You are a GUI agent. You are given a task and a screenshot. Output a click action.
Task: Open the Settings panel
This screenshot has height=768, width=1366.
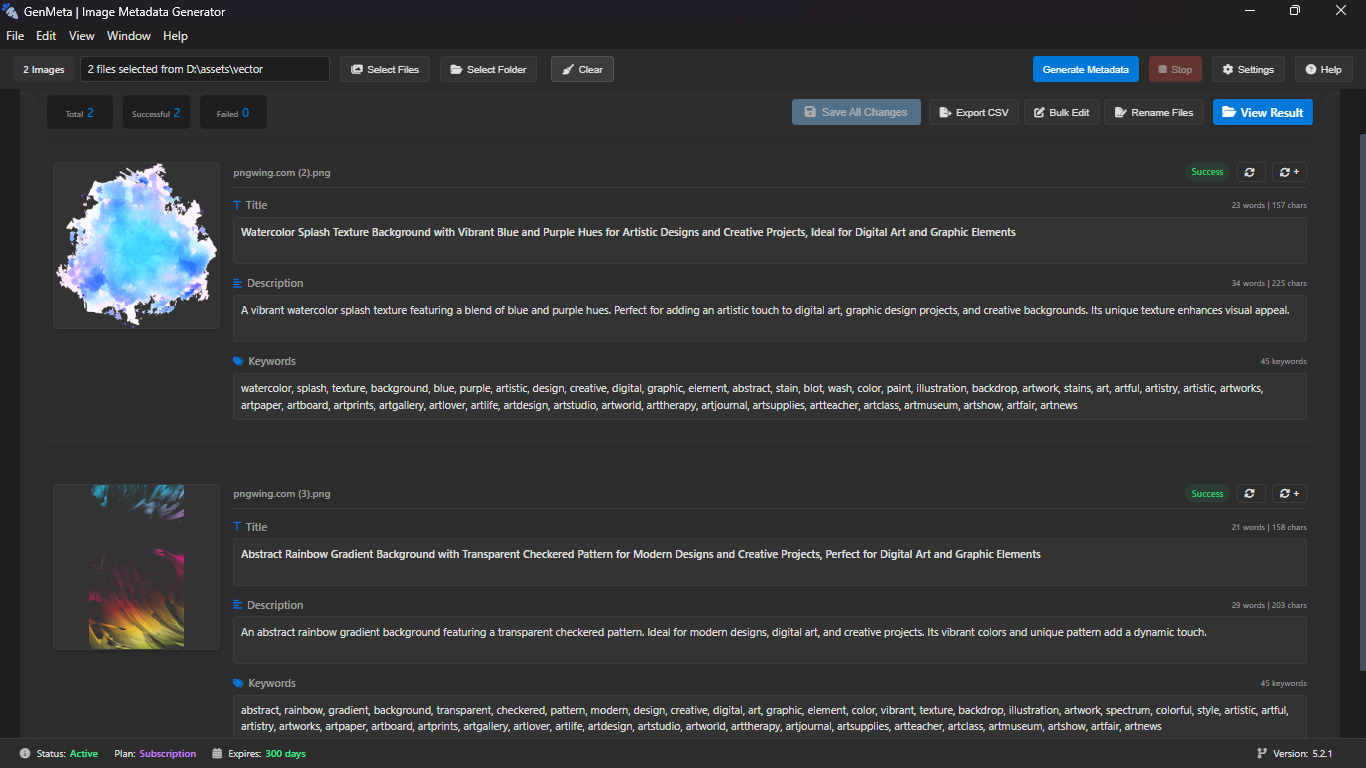1247,69
